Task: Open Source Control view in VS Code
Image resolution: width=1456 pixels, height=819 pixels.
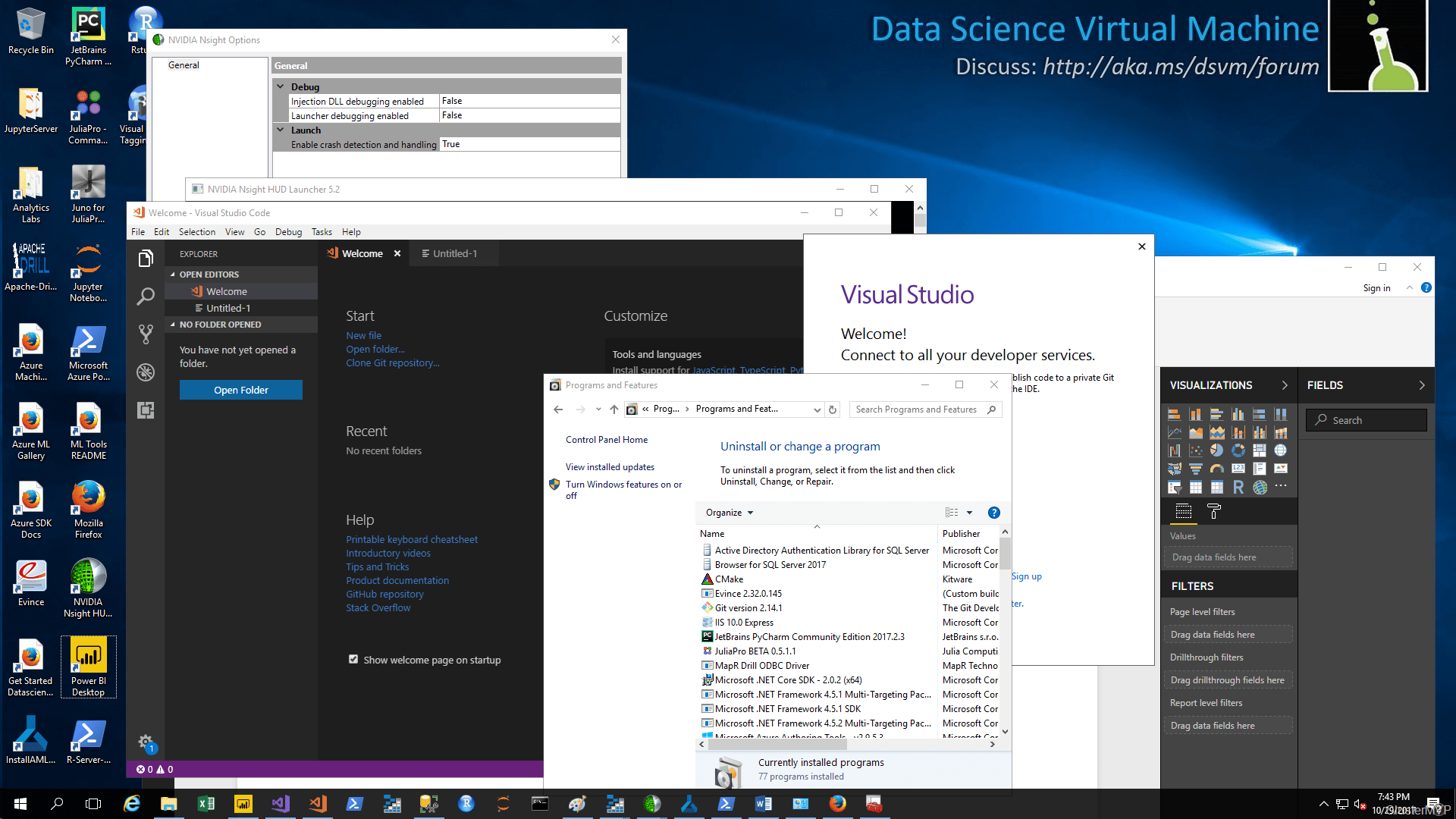Action: 146,334
